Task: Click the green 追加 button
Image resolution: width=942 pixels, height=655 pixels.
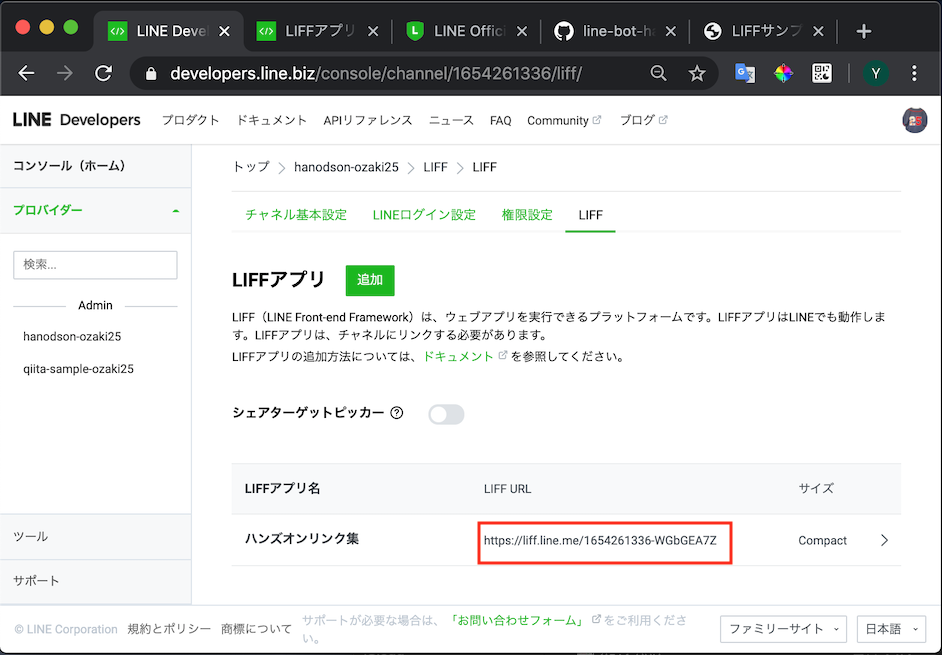Action: click(370, 280)
